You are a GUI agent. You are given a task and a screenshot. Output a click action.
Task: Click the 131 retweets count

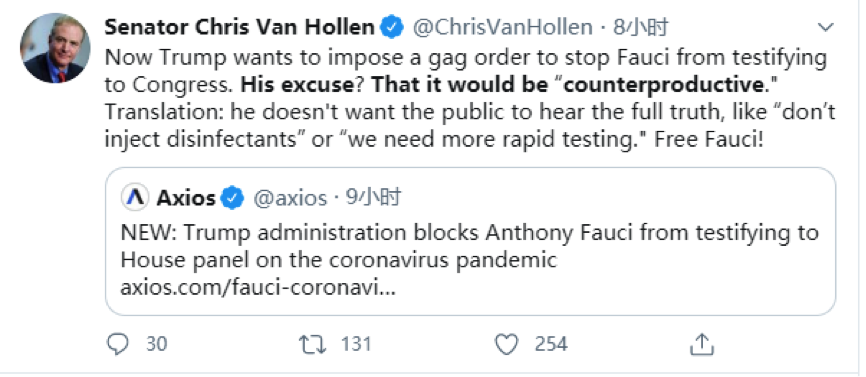tap(356, 344)
